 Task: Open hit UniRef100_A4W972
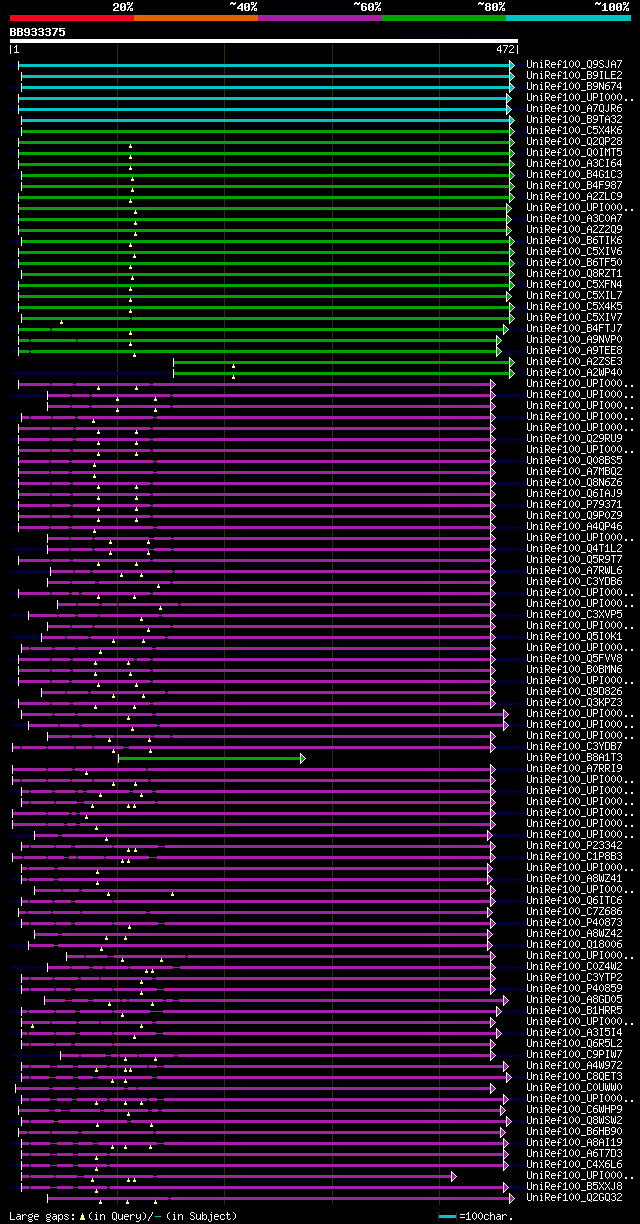coord(574,1066)
